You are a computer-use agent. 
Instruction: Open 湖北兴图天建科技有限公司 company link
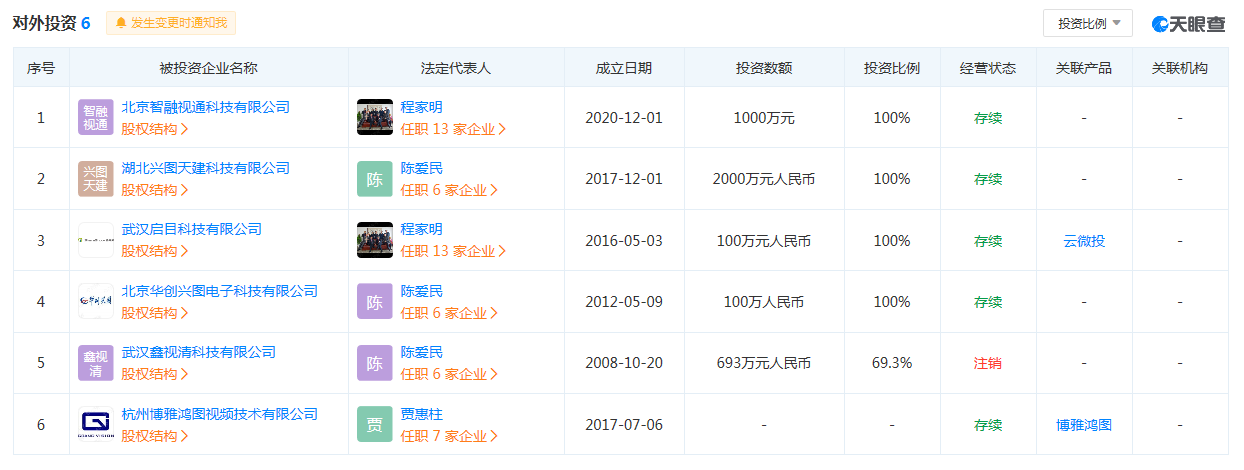pos(205,168)
